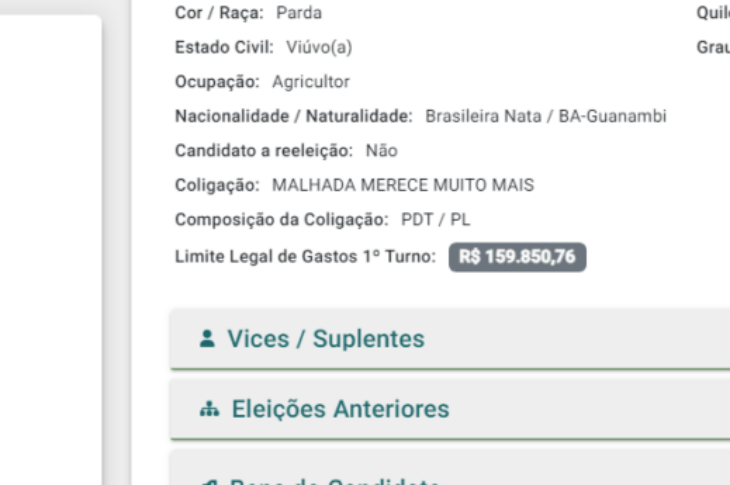
Task: Click the Ocupação field label
Action: tap(213, 82)
